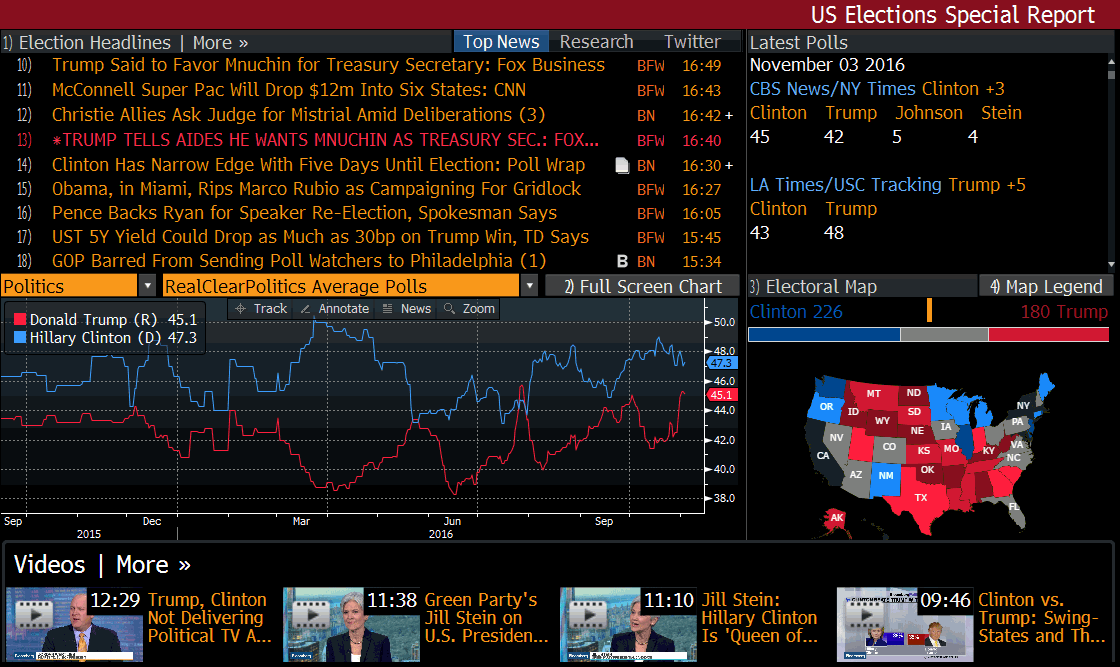Open UST 5Y Yield headline
The image size is (1120, 667).
[x=321, y=237]
